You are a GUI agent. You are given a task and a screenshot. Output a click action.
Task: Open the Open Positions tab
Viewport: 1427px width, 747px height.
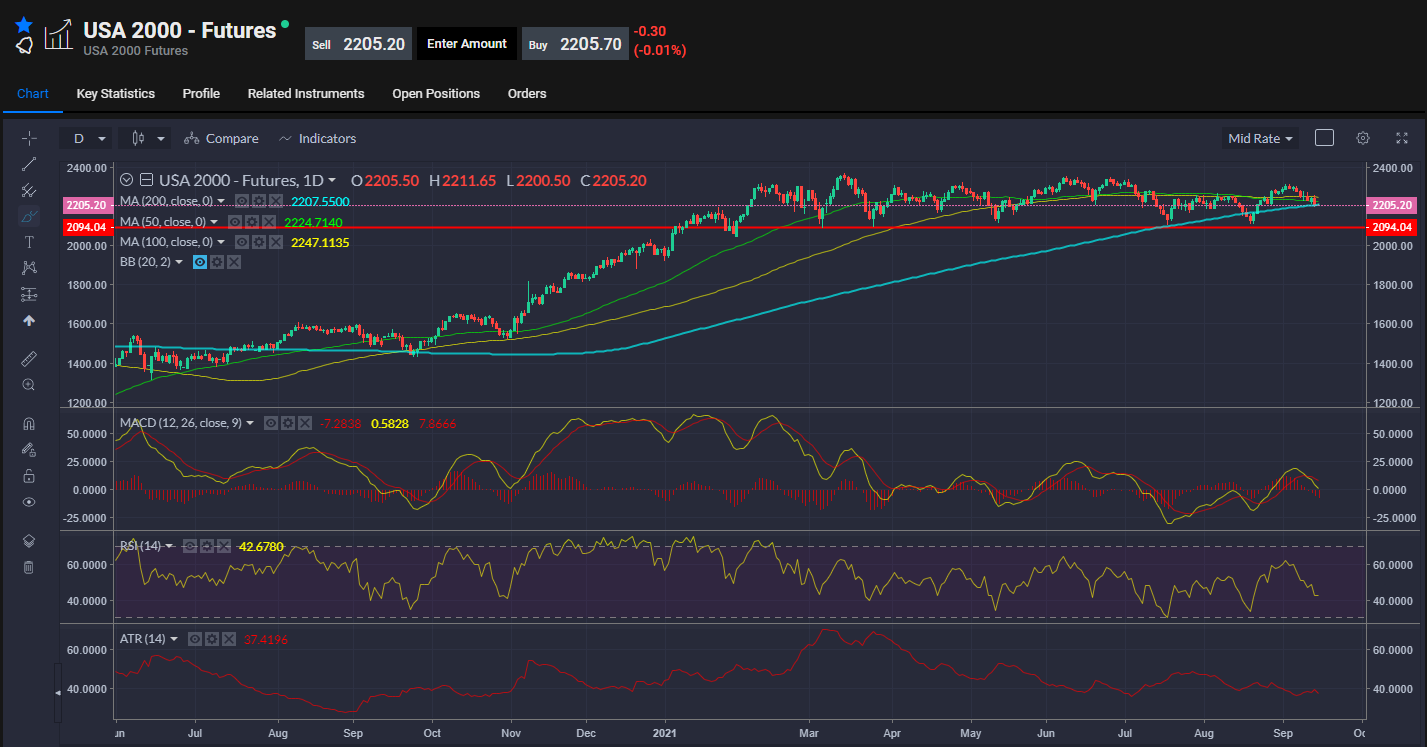[435, 93]
